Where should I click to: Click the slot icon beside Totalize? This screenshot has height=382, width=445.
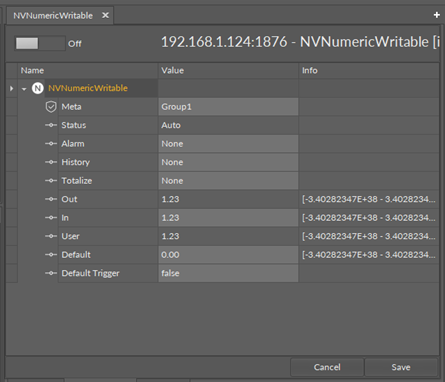click(51, 181)
